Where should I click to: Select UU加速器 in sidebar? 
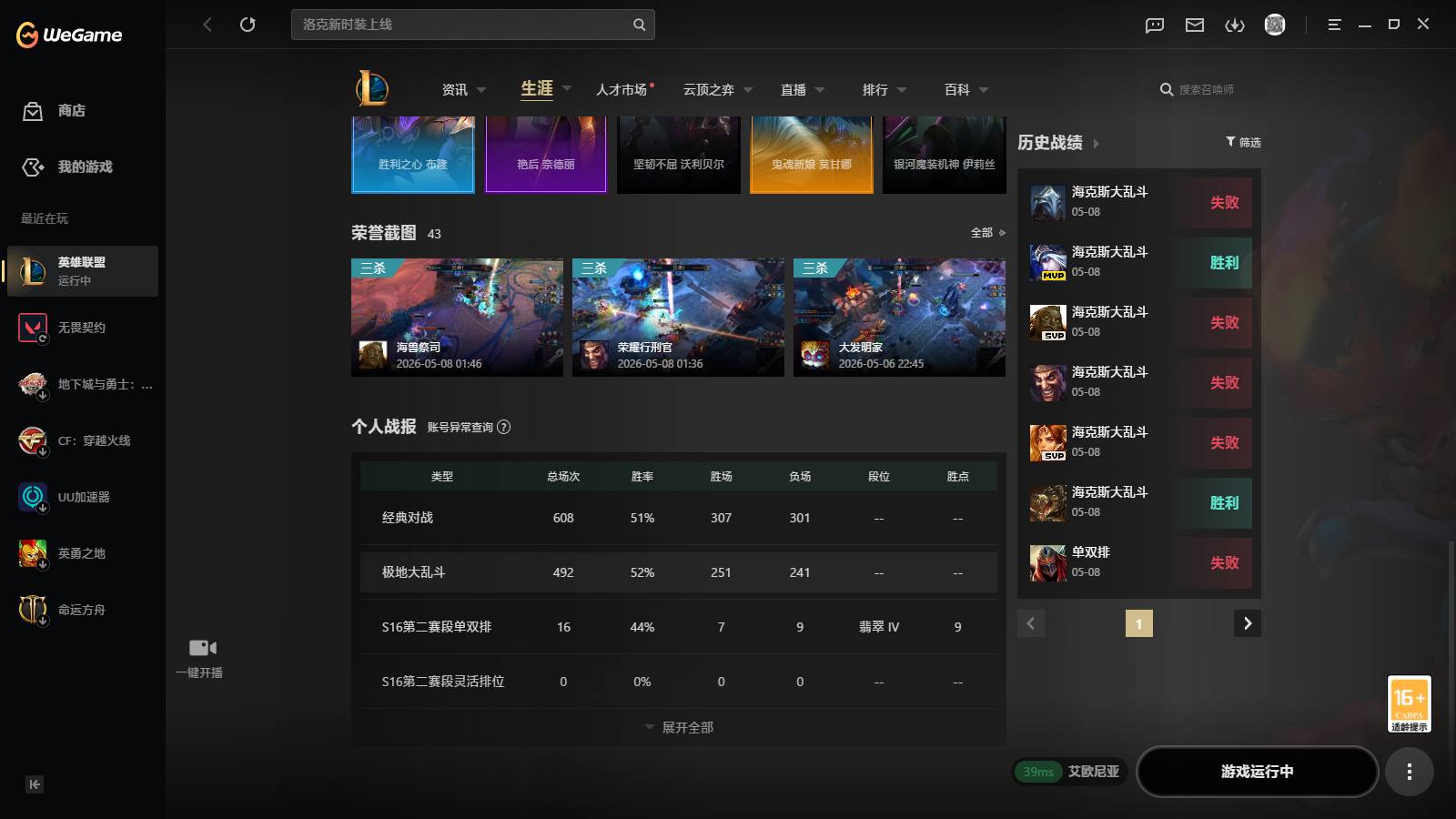point(83,497)
